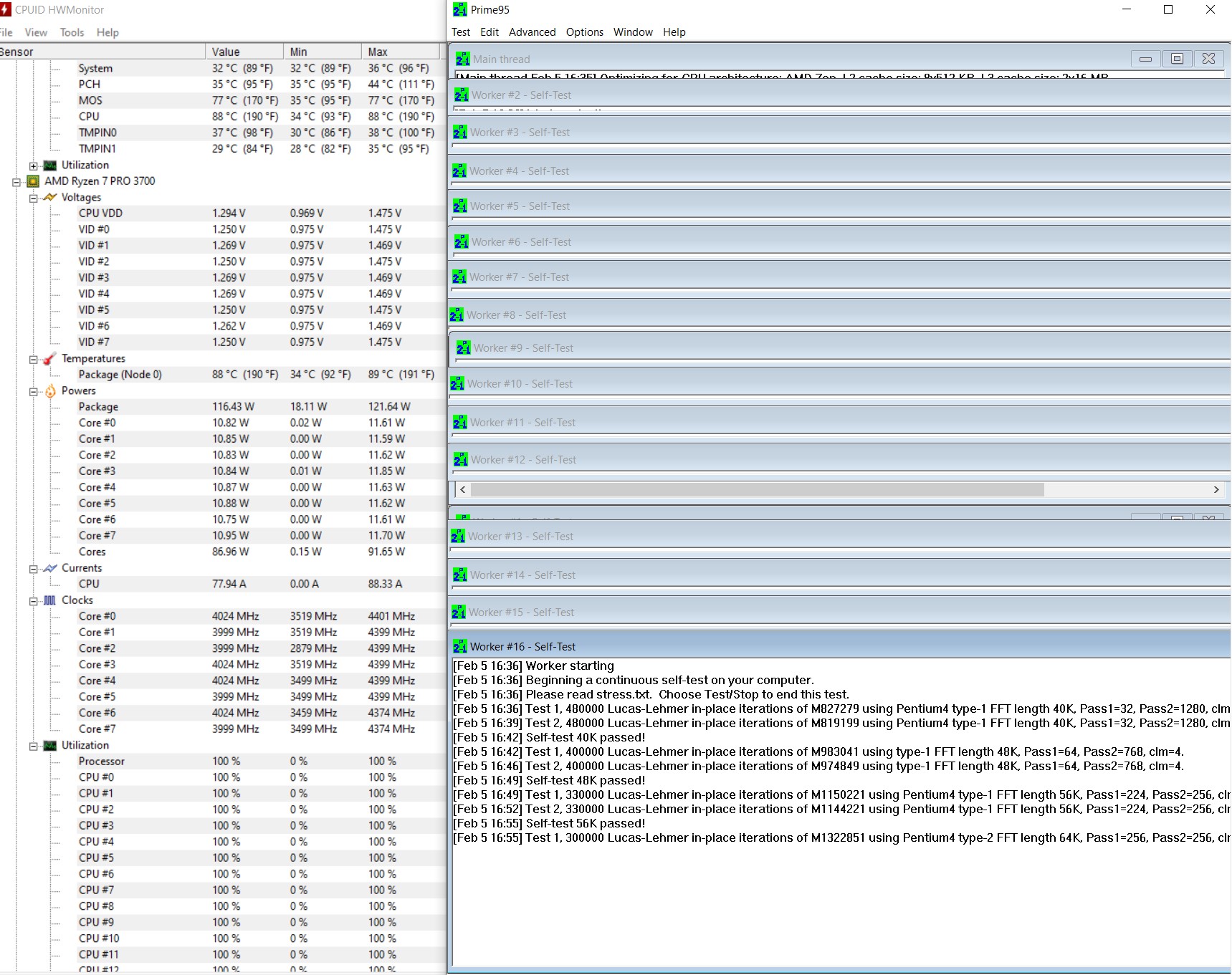
Task: Click the AMD Ryzen 7 PRO processor icon
Action: (x=33, y=181)
